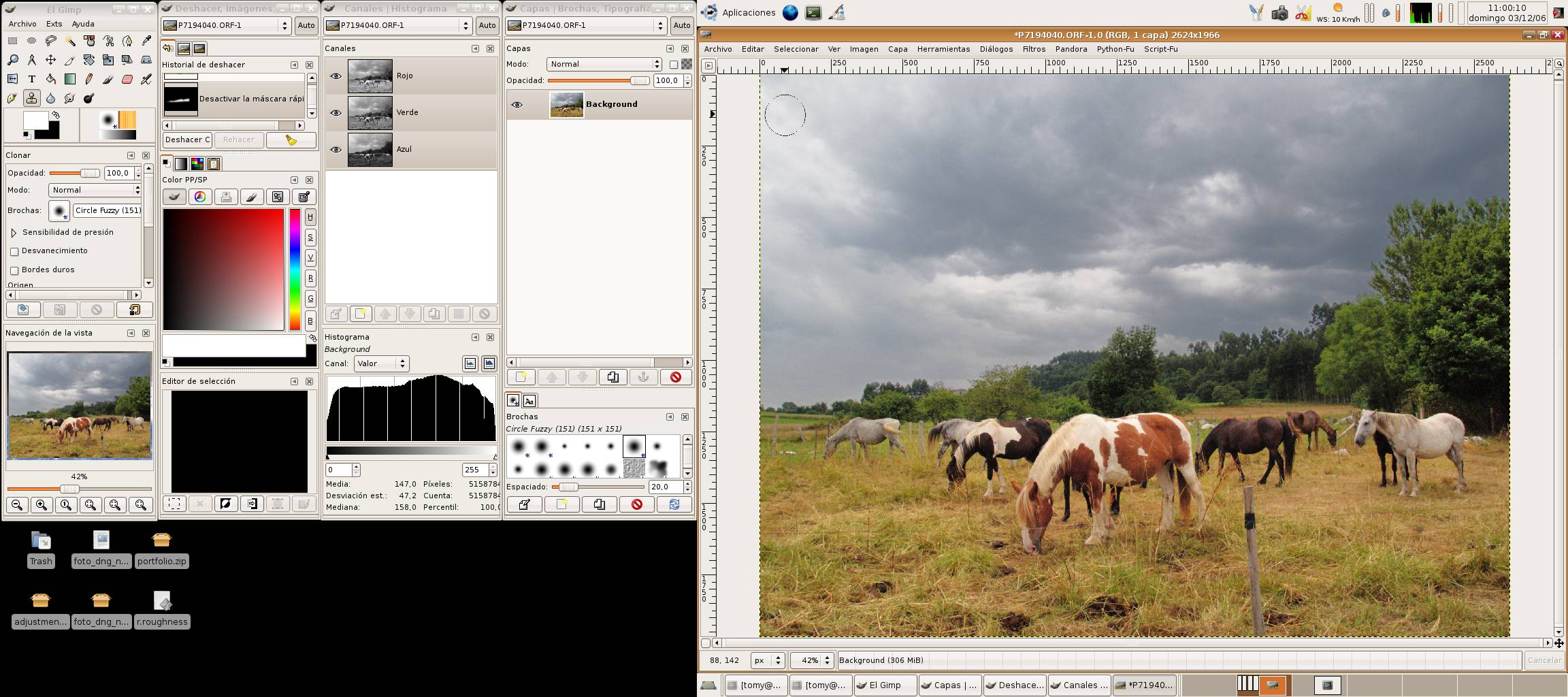Select the Free Select lasso tool
Image resolution: width=1568 pixels, height=697 pixels.
pyautogui.click(x=50, y=41)
